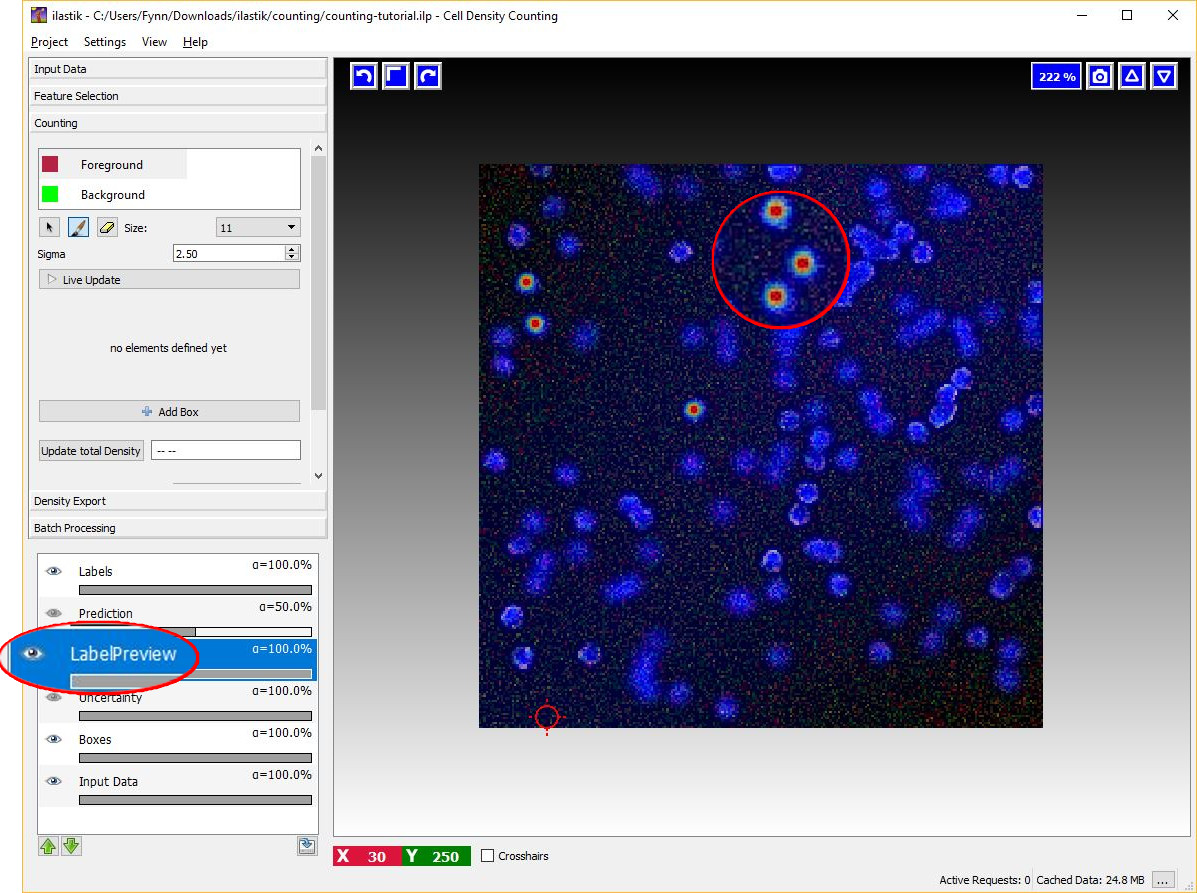Select the brush labeling tool
The height and width of the screenshot is (893, 1197).
pyautogui.click(x=79, y=227)
